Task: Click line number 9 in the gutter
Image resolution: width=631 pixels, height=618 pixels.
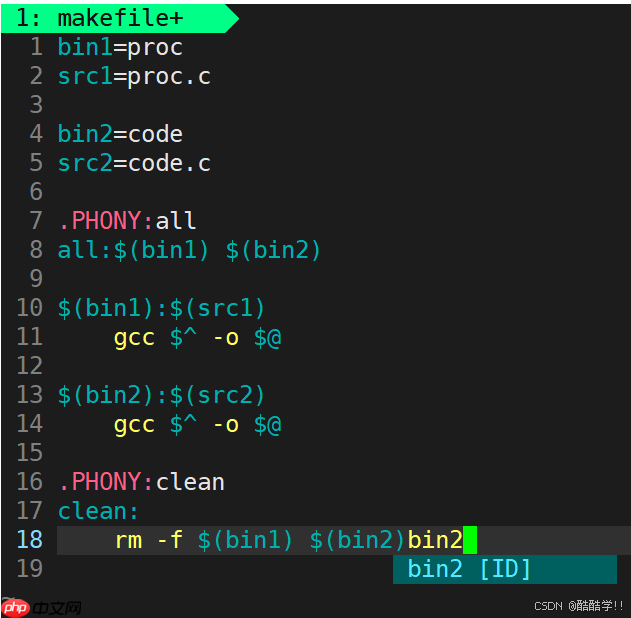Action: click(x=36, y=279)
